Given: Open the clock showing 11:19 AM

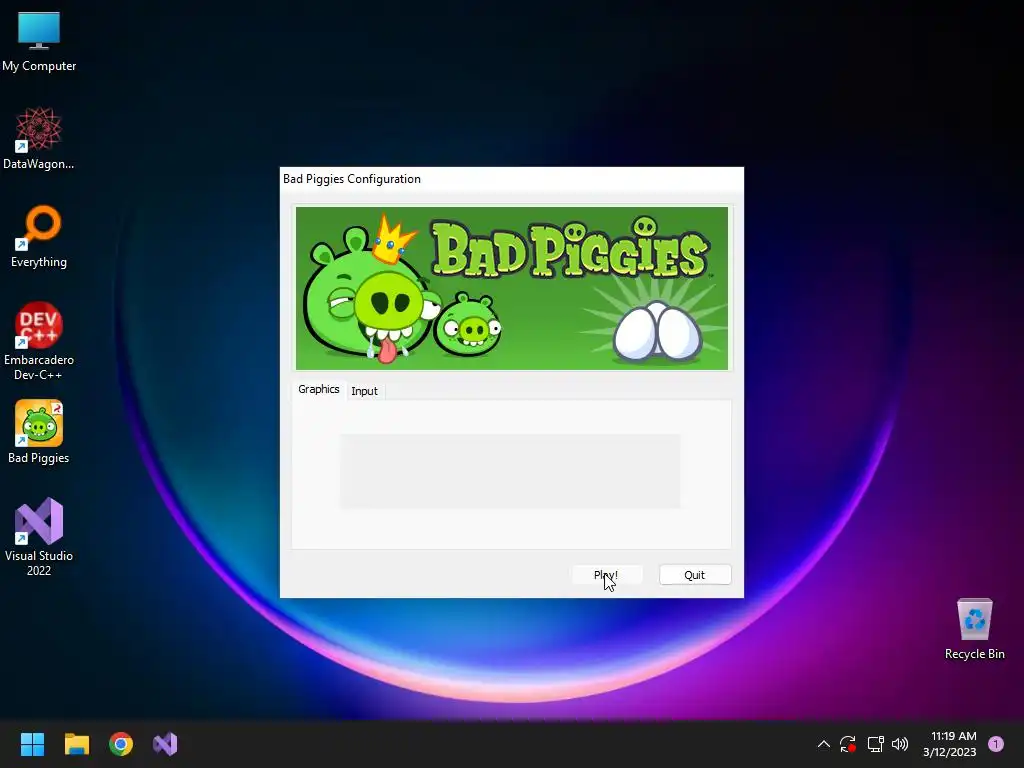Looking at the screenshot, I should coord(950,744).
